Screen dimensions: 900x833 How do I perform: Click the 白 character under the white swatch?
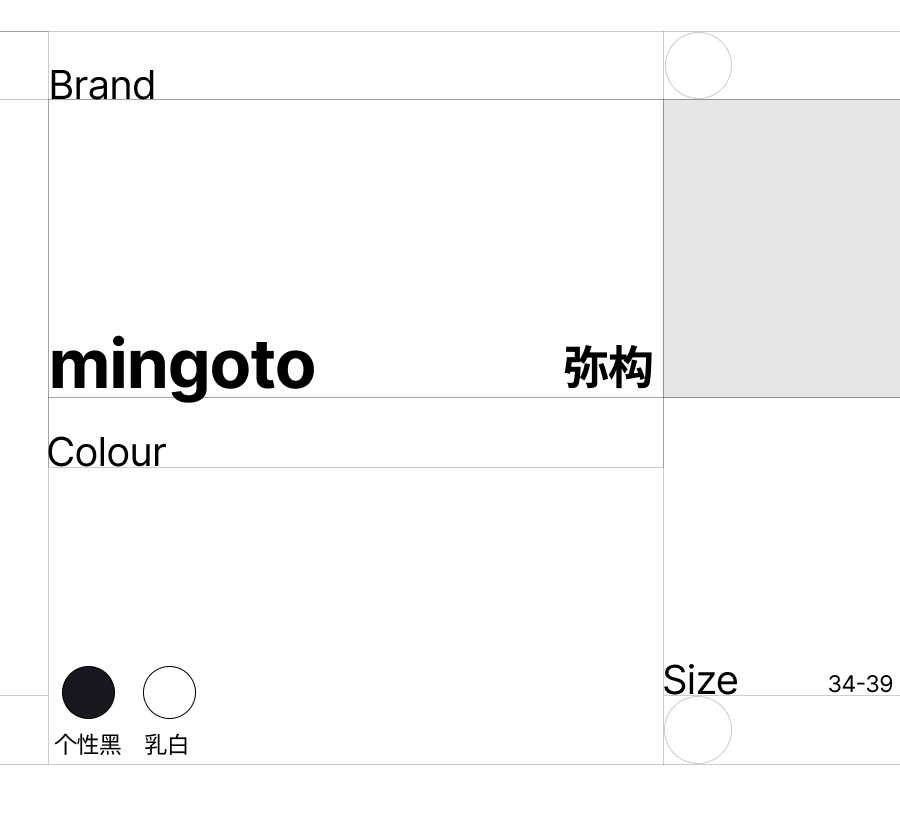coord(177,745)
